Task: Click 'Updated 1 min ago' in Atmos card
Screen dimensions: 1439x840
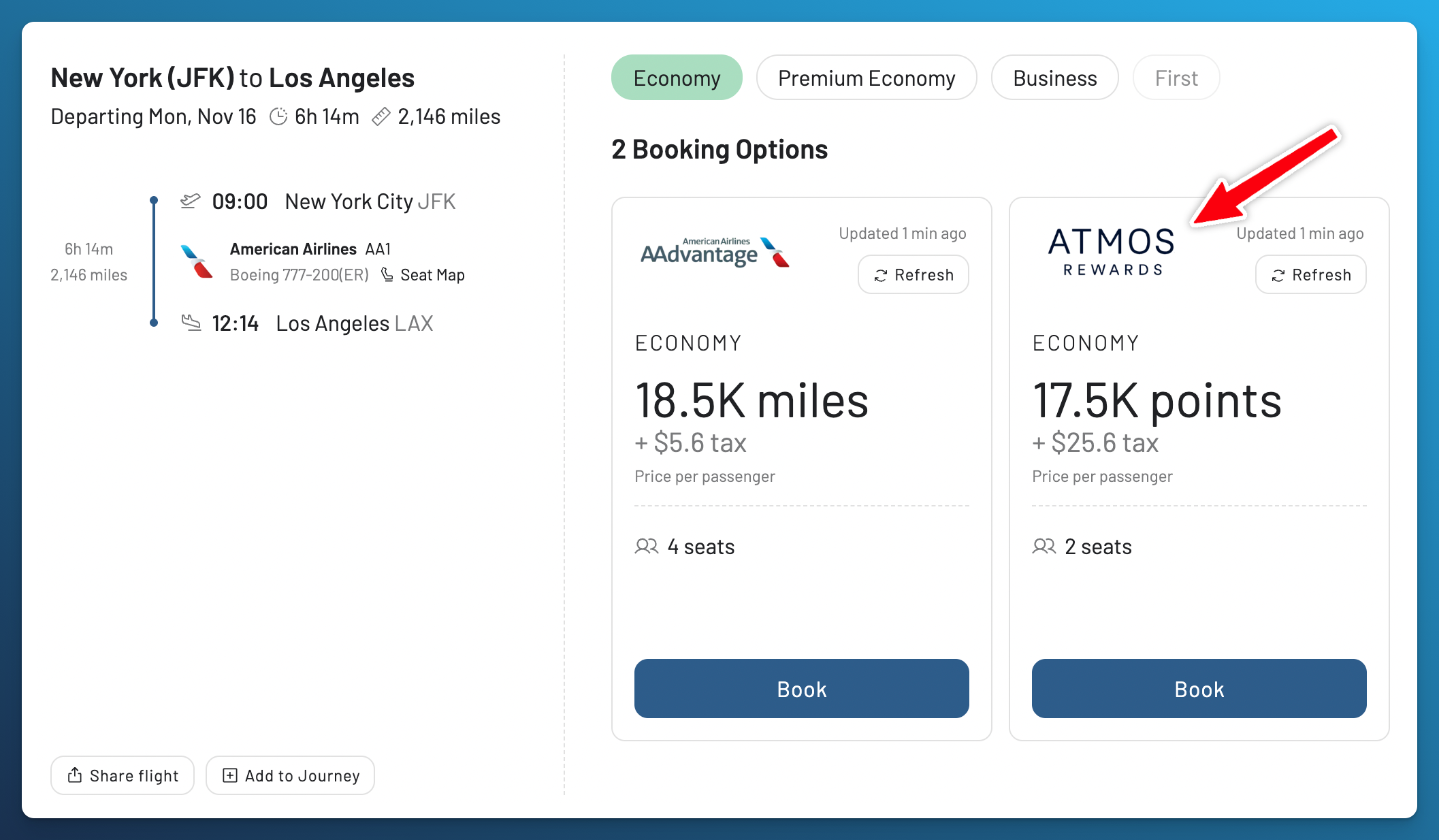Action: [x=1300, y=233]
